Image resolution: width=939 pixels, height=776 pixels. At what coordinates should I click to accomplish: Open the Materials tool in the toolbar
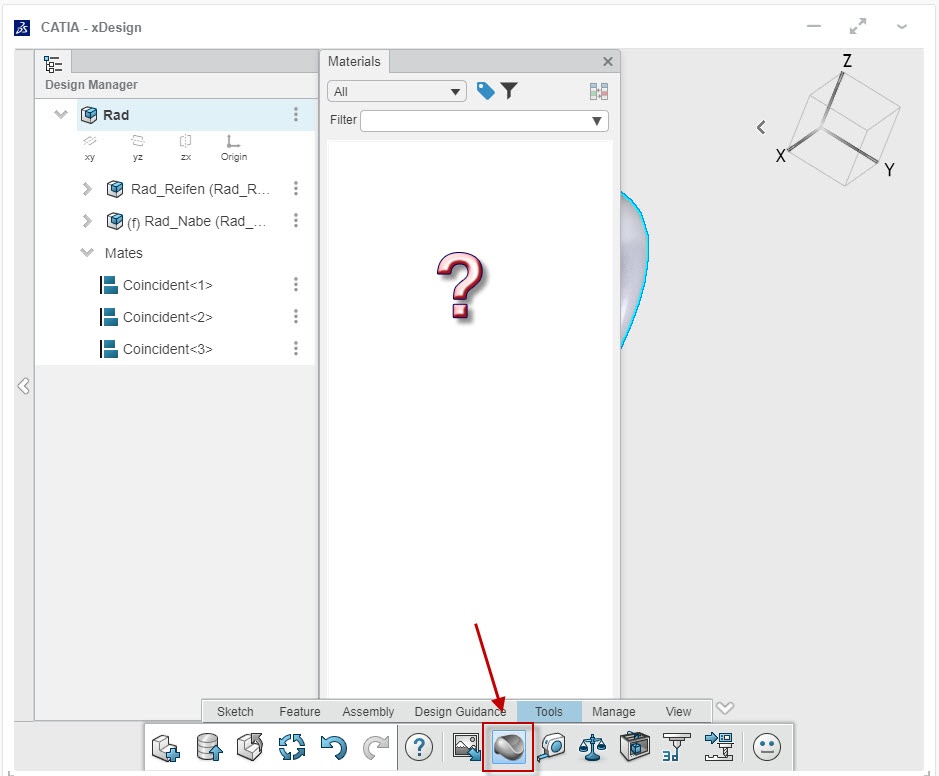[508, 747]
